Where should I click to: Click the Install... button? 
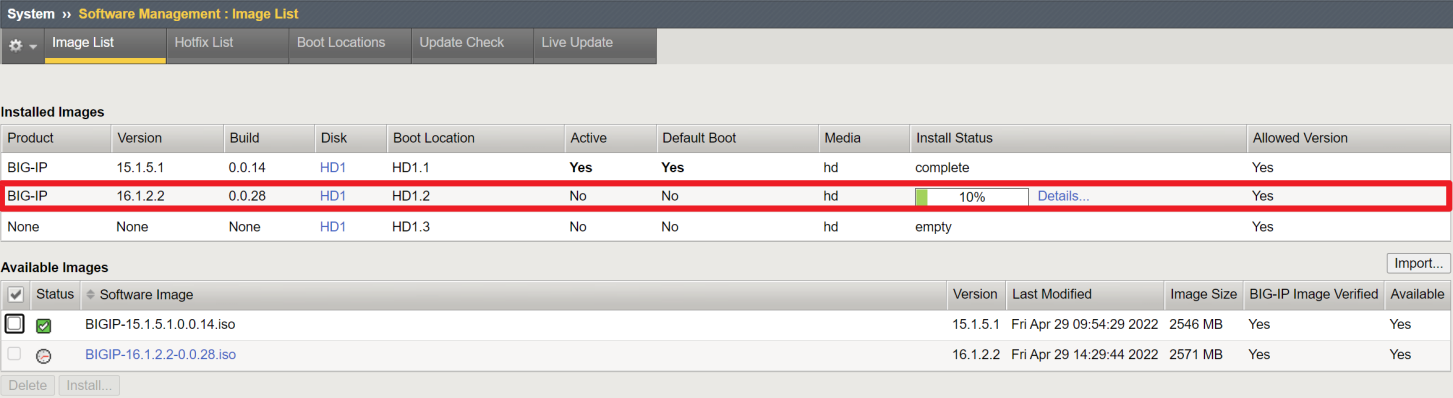(x=90, y=385)
